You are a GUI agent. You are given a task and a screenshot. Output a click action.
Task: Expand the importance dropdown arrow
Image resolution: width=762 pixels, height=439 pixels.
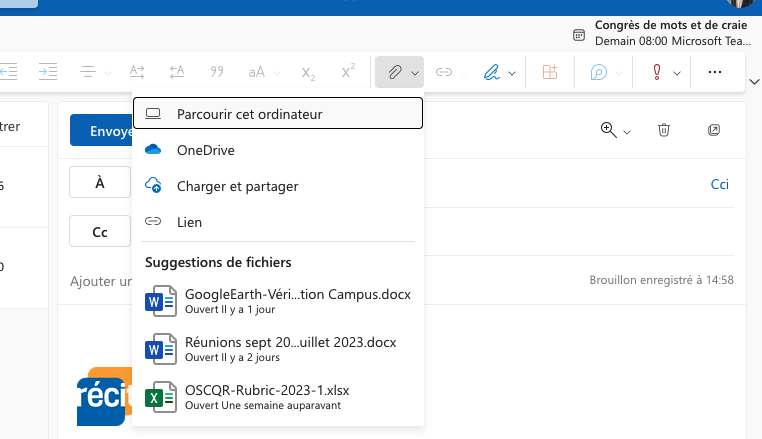tap(677, 73)
